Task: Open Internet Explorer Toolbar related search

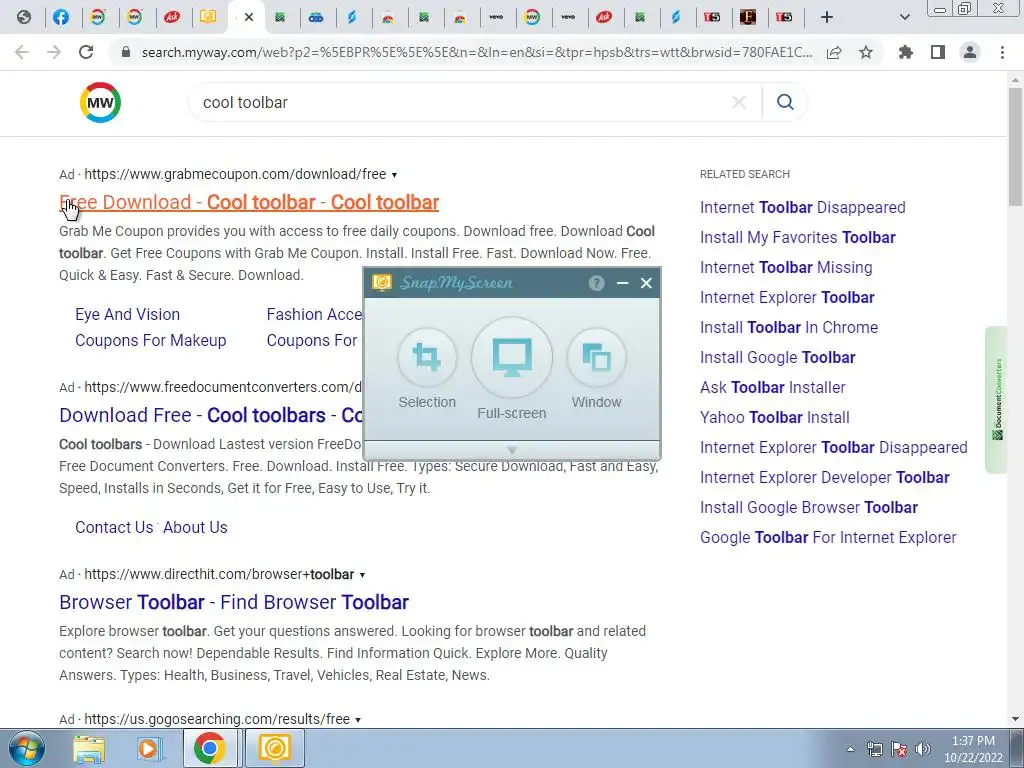Action: click(x=787, y=297)
